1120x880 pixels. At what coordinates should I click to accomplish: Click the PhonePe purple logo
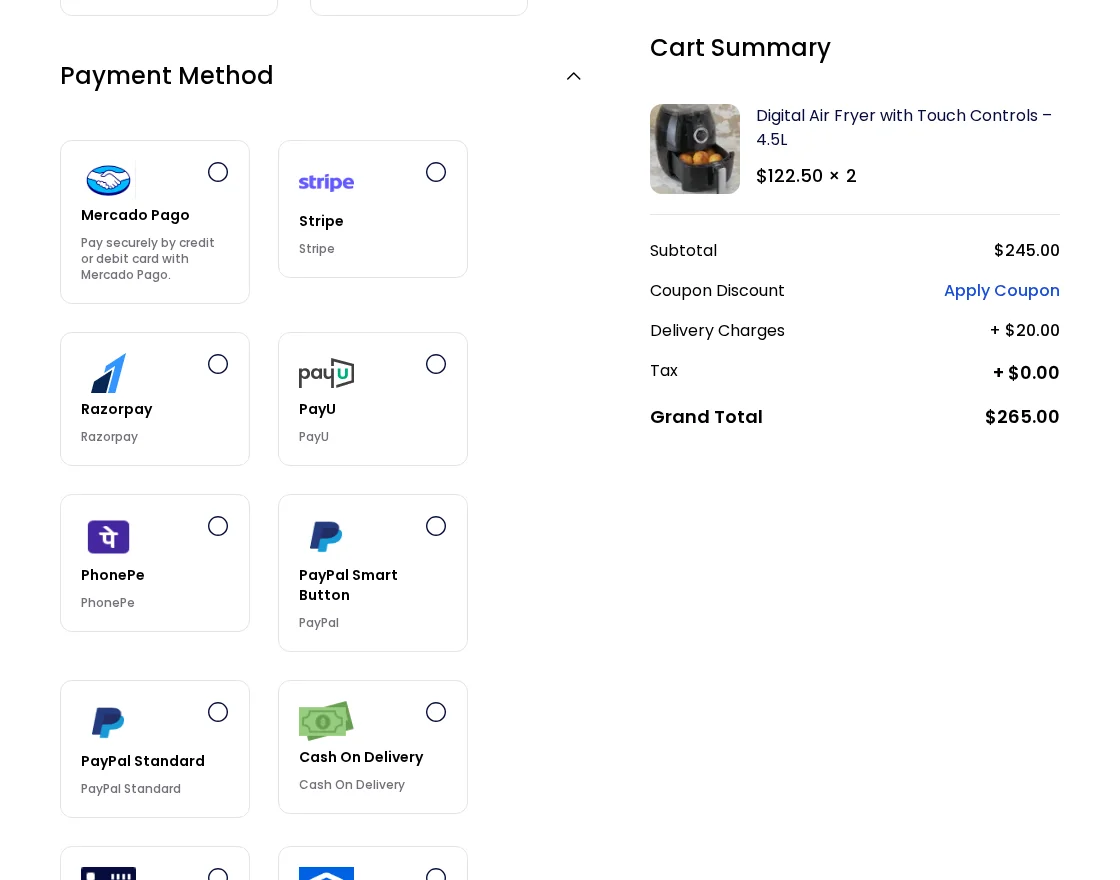[109, 536]
